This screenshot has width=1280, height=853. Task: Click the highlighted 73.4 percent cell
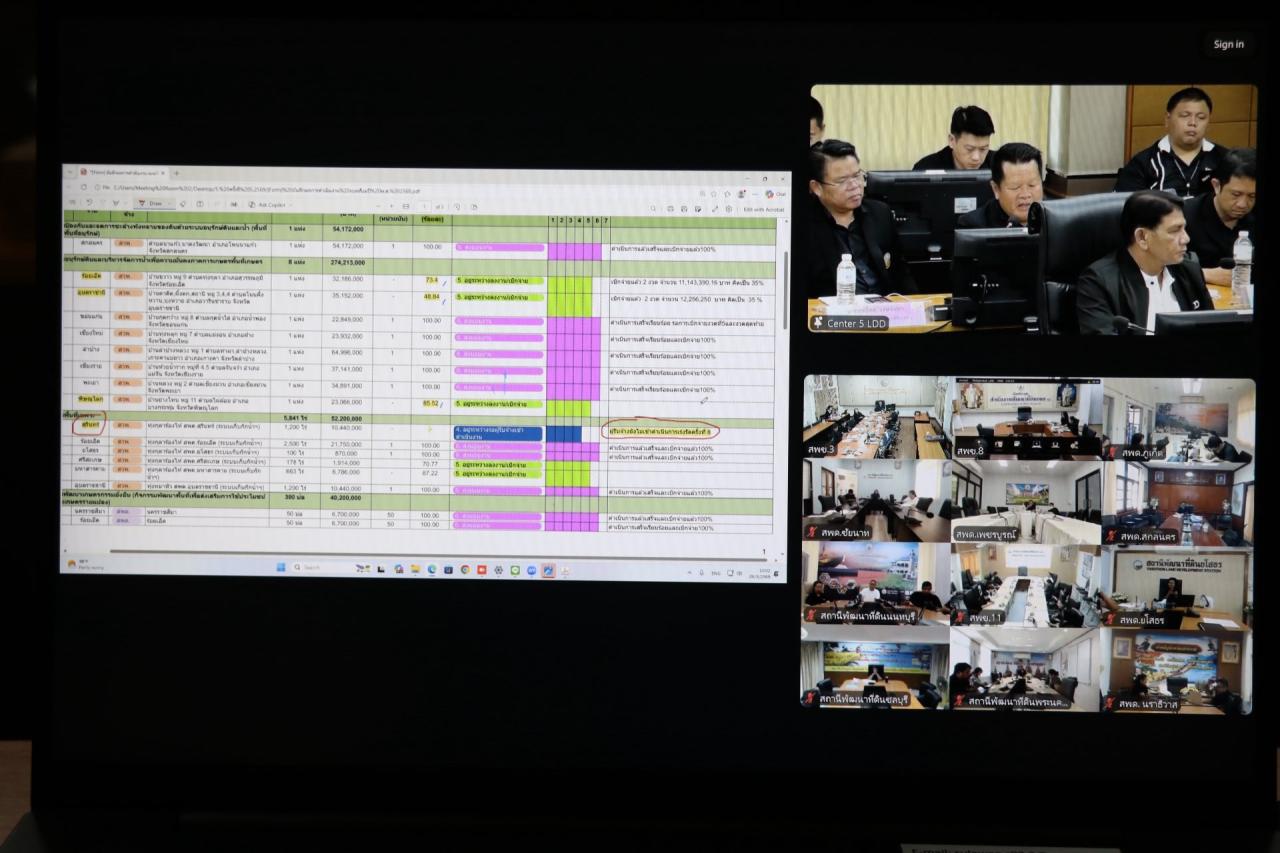(432, 280)
